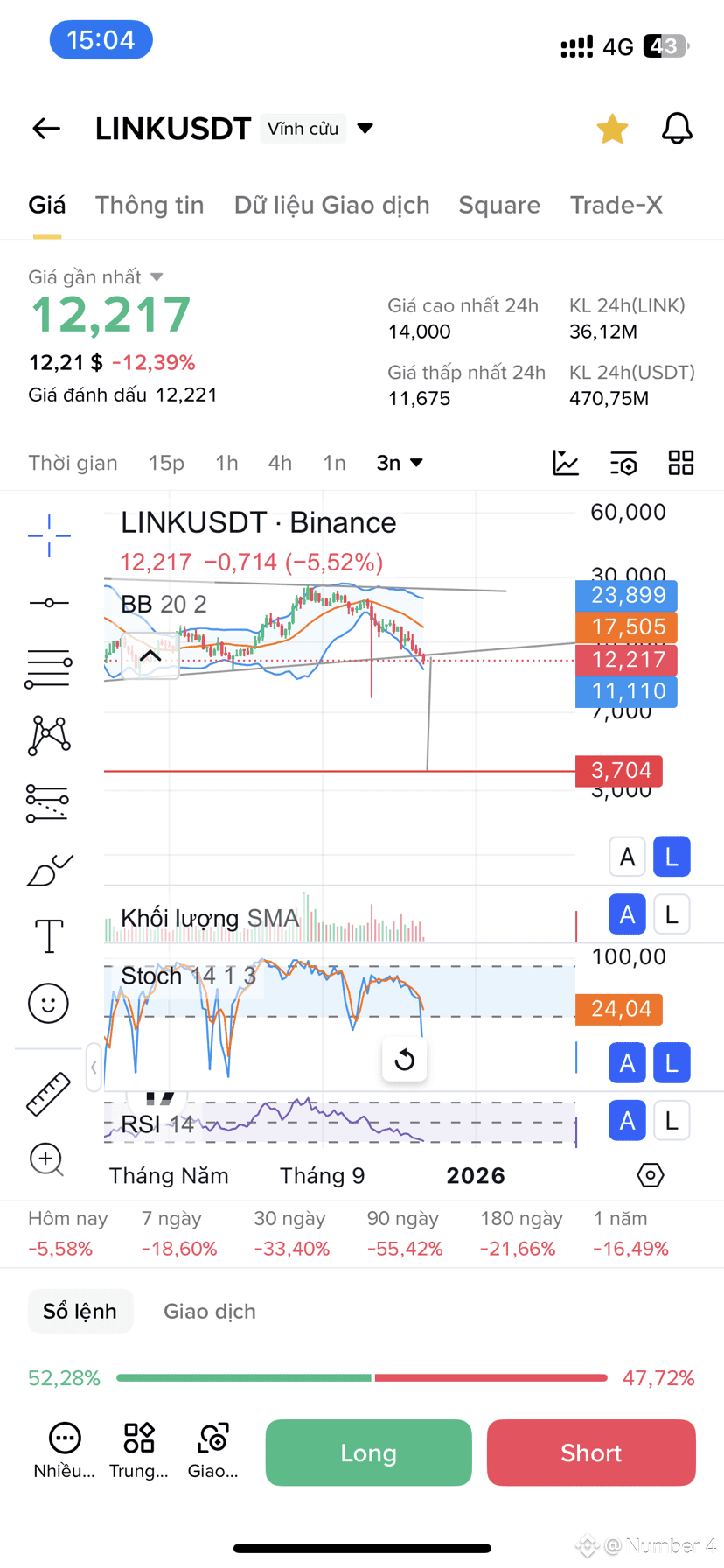Select the Fibonacci retracement lines tool
The image size is (724, 1568).
click(x=48, y=803)
